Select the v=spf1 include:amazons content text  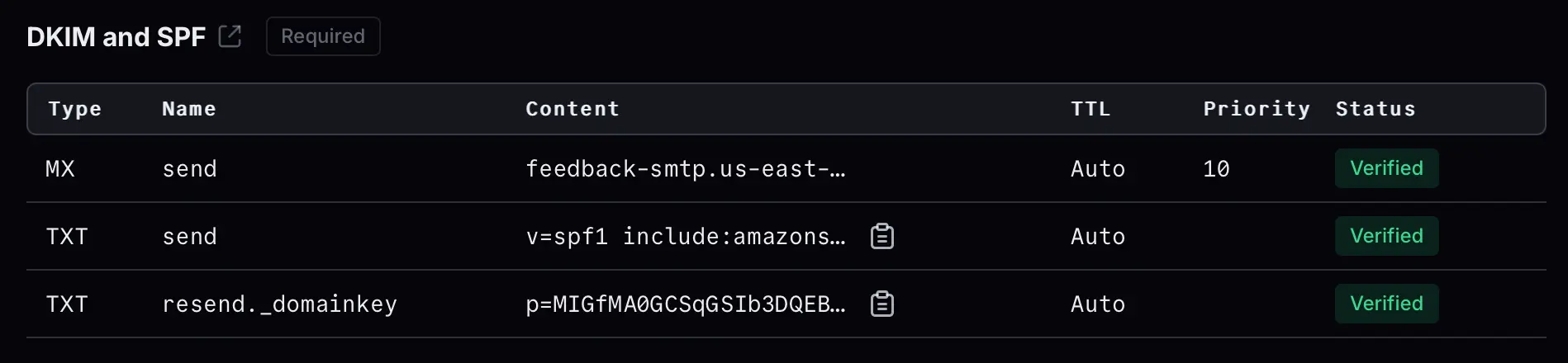pyautogui.click(x=685, y=237)
